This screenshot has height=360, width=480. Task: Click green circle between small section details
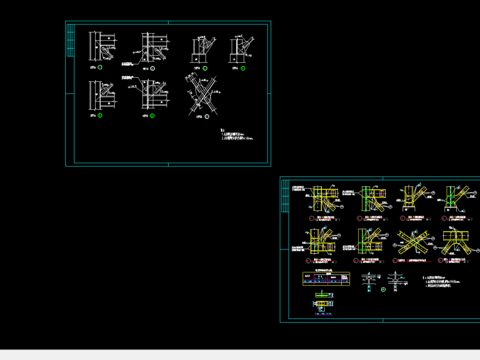[x=383, y=289]
